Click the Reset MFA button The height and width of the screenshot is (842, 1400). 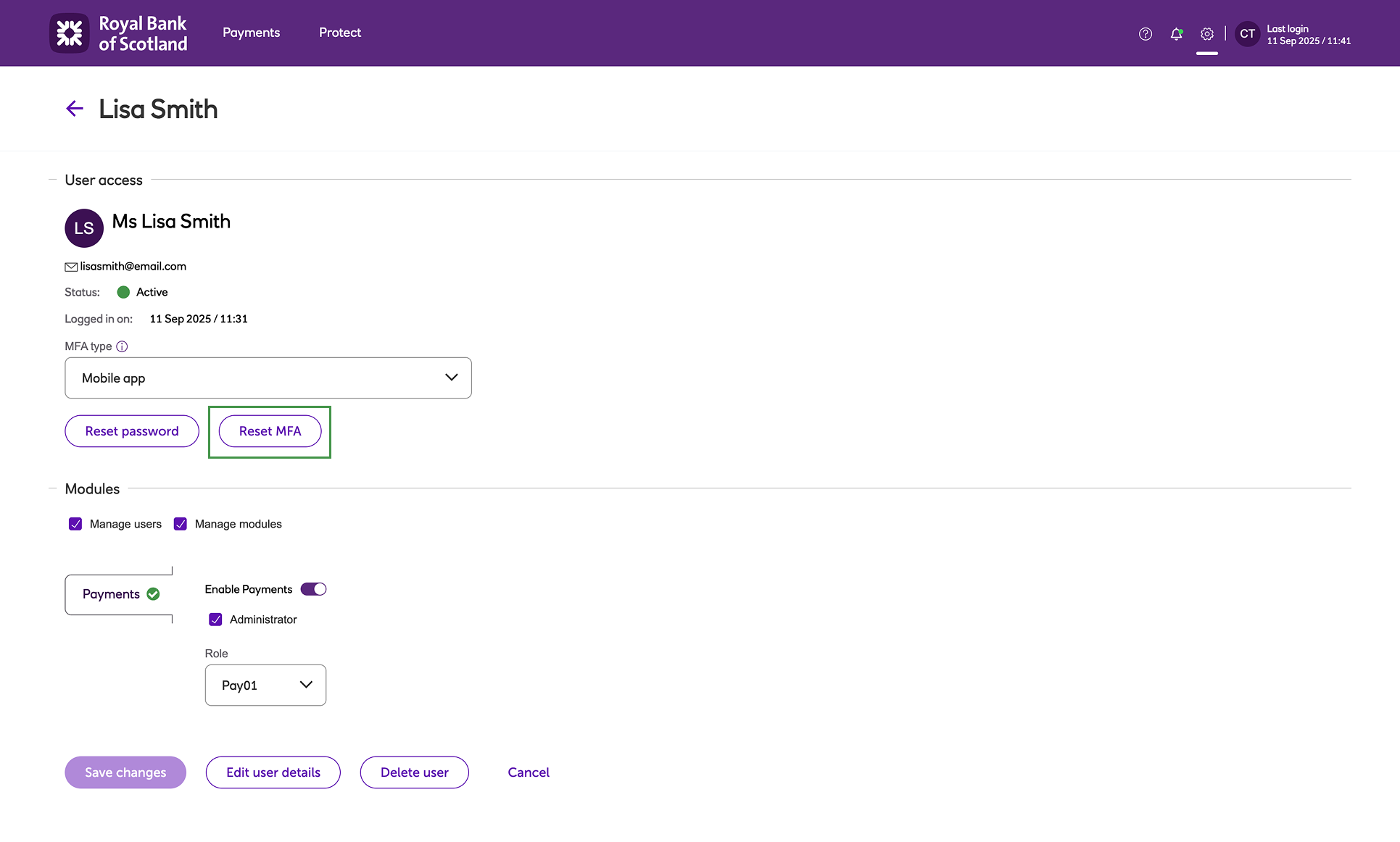[270, 431]
